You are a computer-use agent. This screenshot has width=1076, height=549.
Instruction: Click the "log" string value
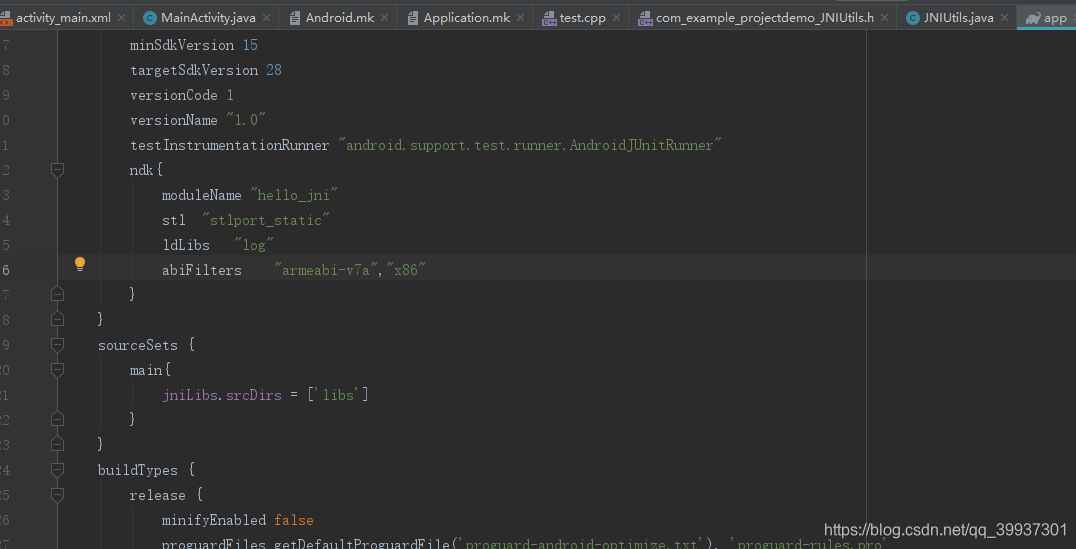coord(254,245)
